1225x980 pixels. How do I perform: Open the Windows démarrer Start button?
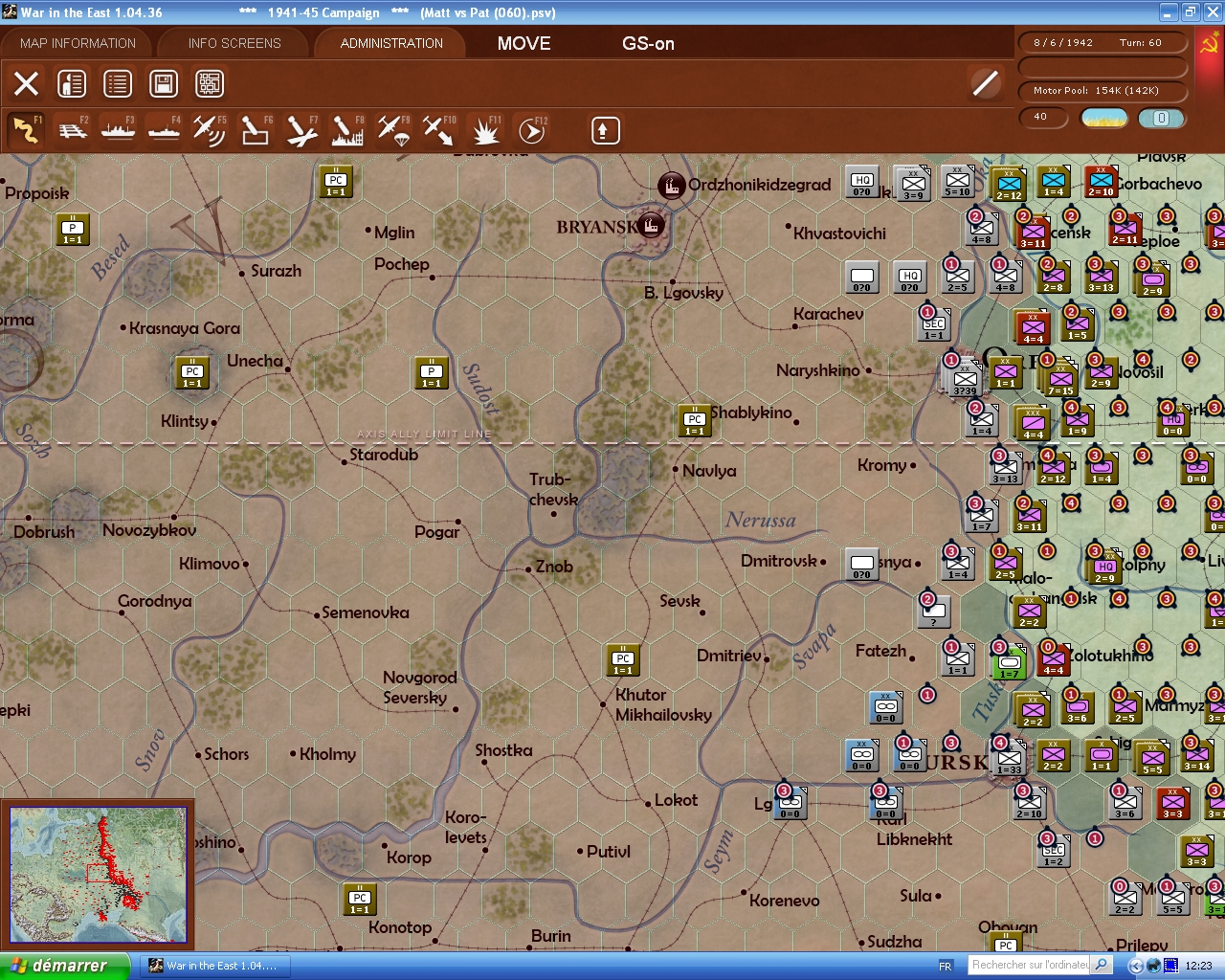(63, 966)
